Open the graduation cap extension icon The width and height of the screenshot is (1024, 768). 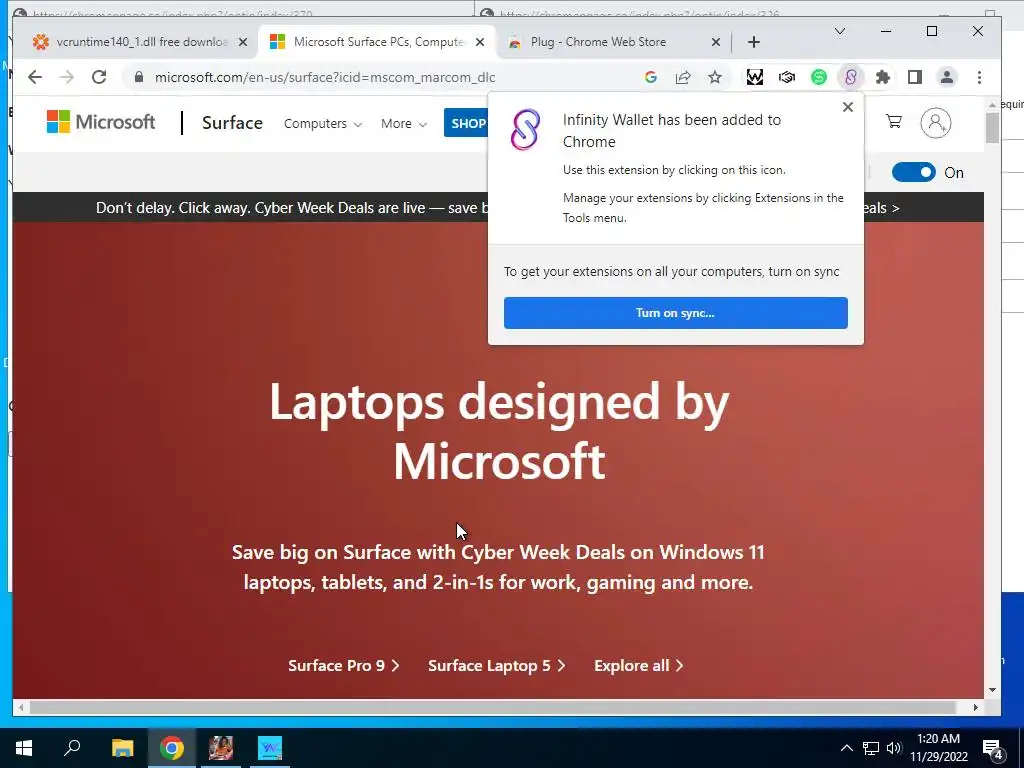click(787, 77)
